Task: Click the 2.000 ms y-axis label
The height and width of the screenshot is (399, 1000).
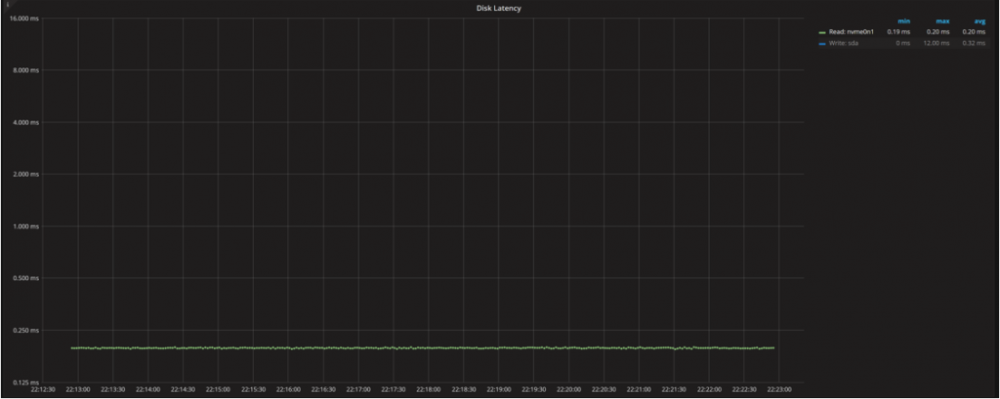Action: (x=26, y=174)
